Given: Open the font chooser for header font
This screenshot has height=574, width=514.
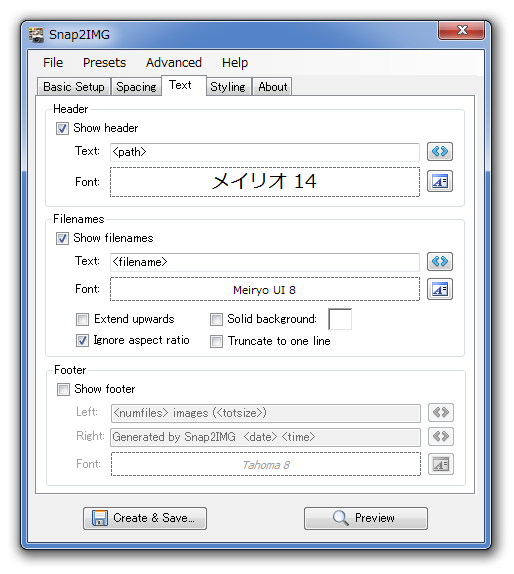Looking at the screenshot, I should pyautogui.click(x=440, y=181).
